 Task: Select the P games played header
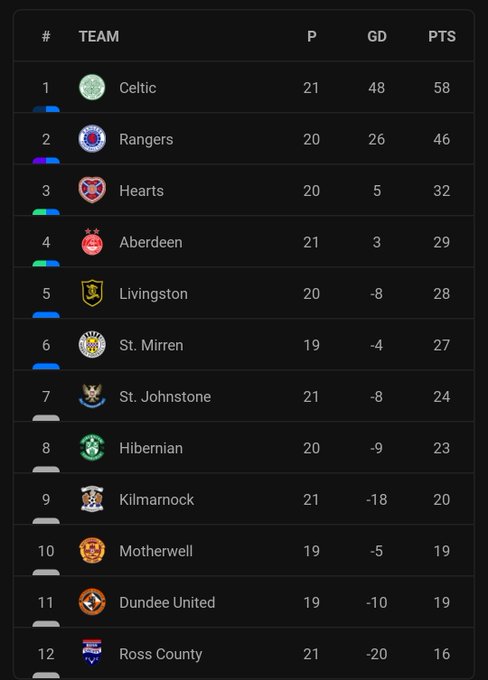311,36
